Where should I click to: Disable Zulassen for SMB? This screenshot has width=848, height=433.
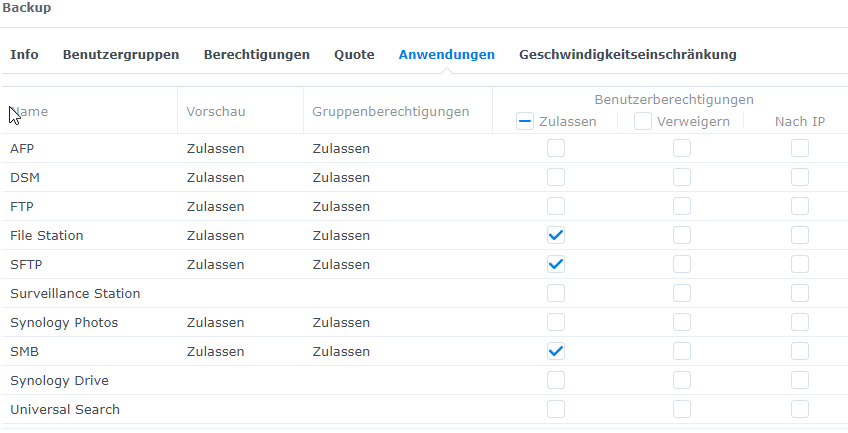pos(556,351)
